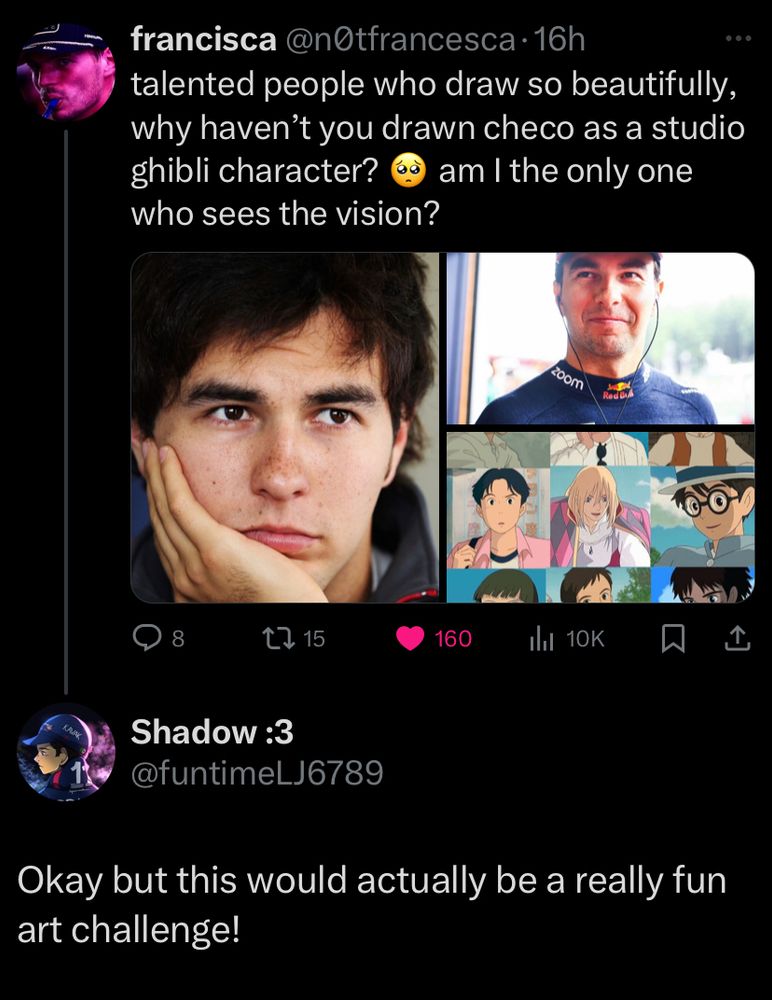Open the tweet's 16h timestamp link
Image resolution: width=772 pixels, height=1000 pixels.
(561, 40)
